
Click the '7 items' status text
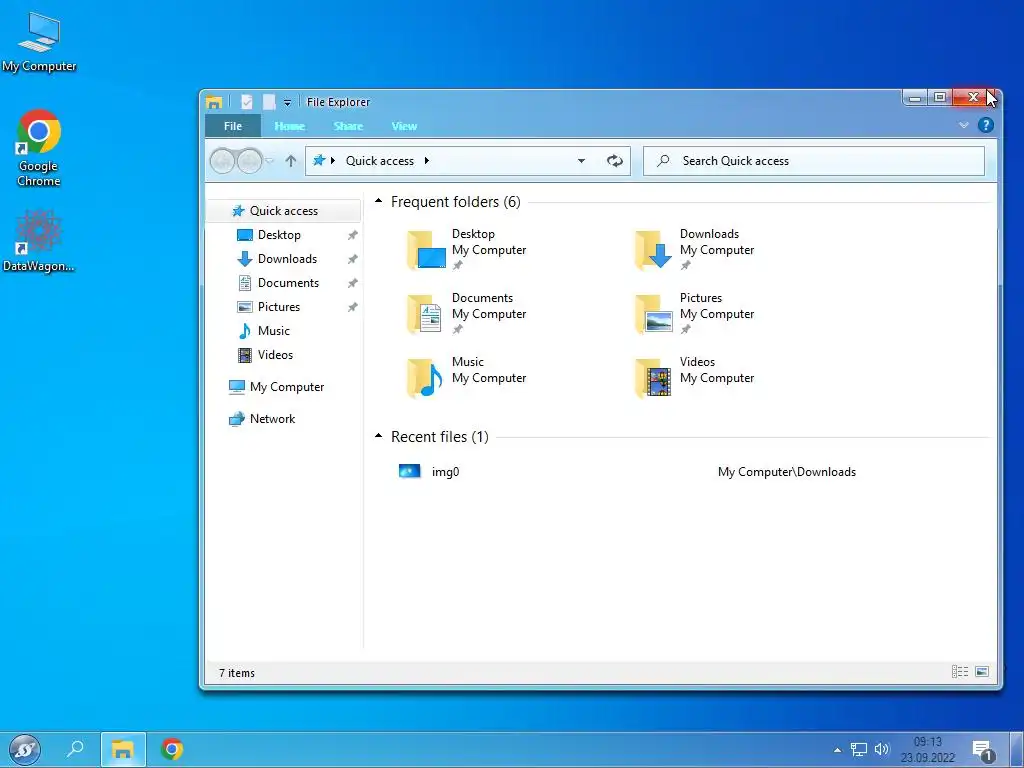tap(236, 673)
